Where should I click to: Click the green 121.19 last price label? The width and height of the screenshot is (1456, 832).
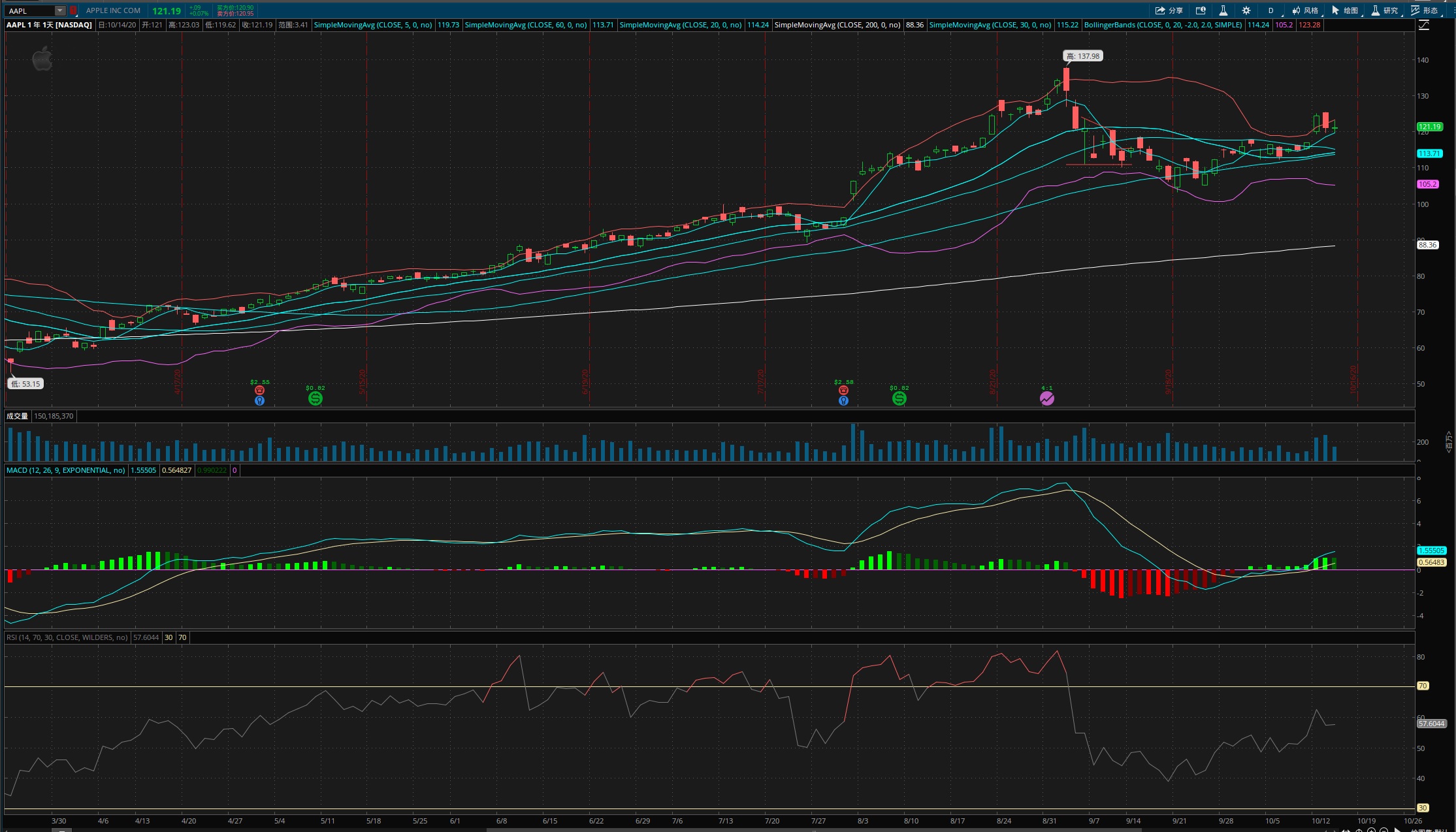1429,127
